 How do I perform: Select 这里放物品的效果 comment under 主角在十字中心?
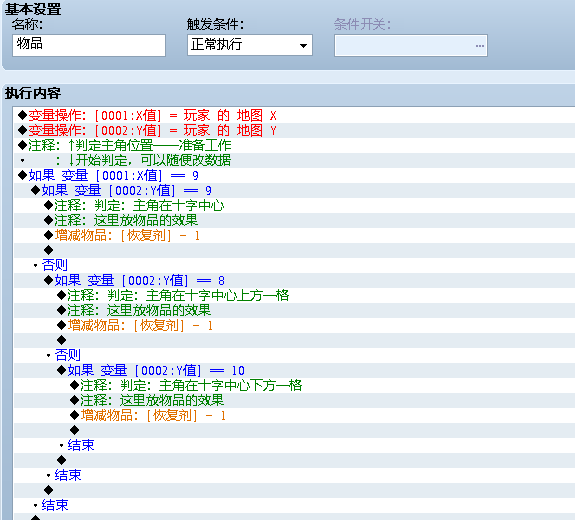[x=121, y=220]
